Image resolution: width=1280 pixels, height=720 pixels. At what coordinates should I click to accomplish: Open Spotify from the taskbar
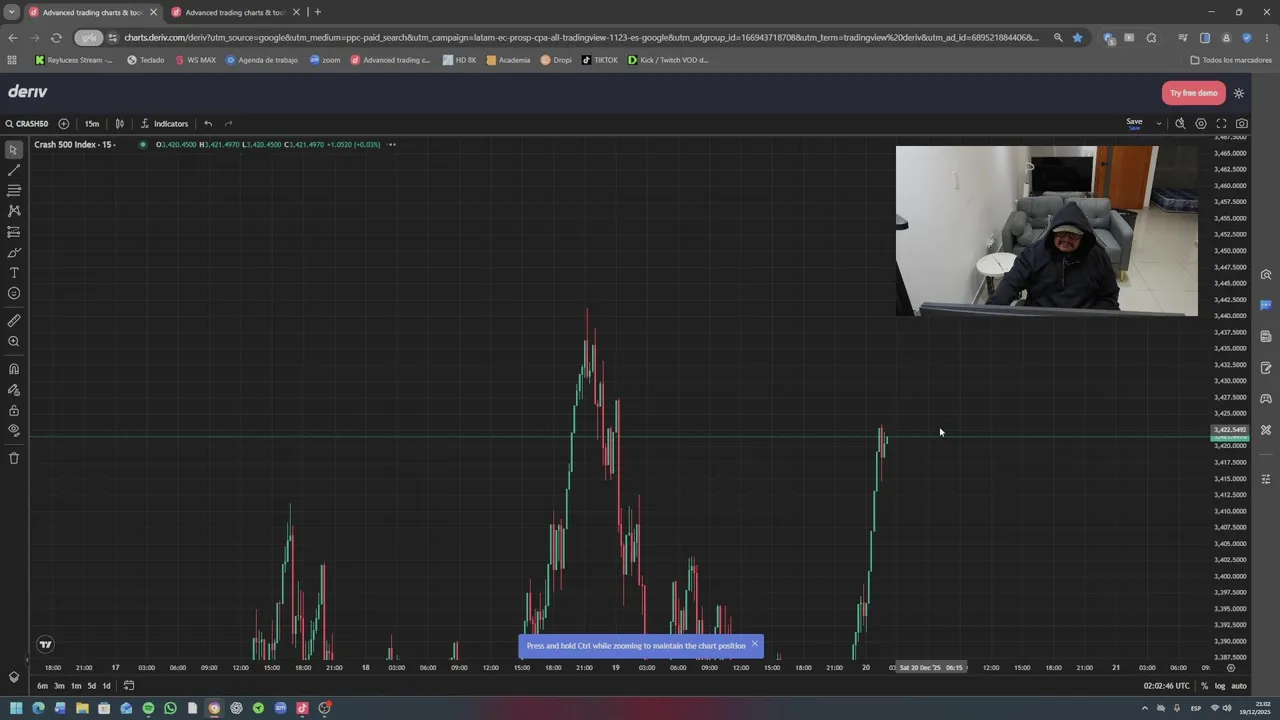pyautogui.click(x=148, y=708)
